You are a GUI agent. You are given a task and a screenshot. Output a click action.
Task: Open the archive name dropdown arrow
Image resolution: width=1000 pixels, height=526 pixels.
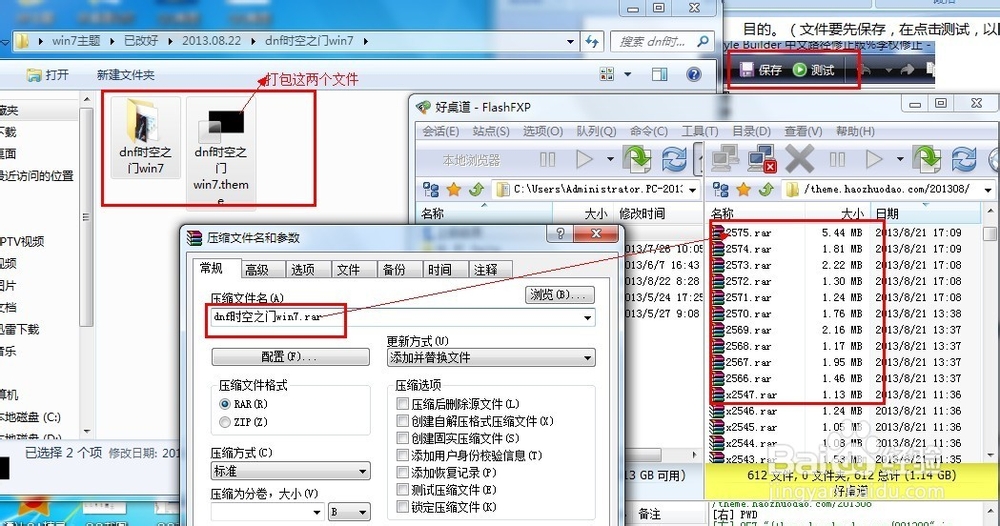[587, 318]
